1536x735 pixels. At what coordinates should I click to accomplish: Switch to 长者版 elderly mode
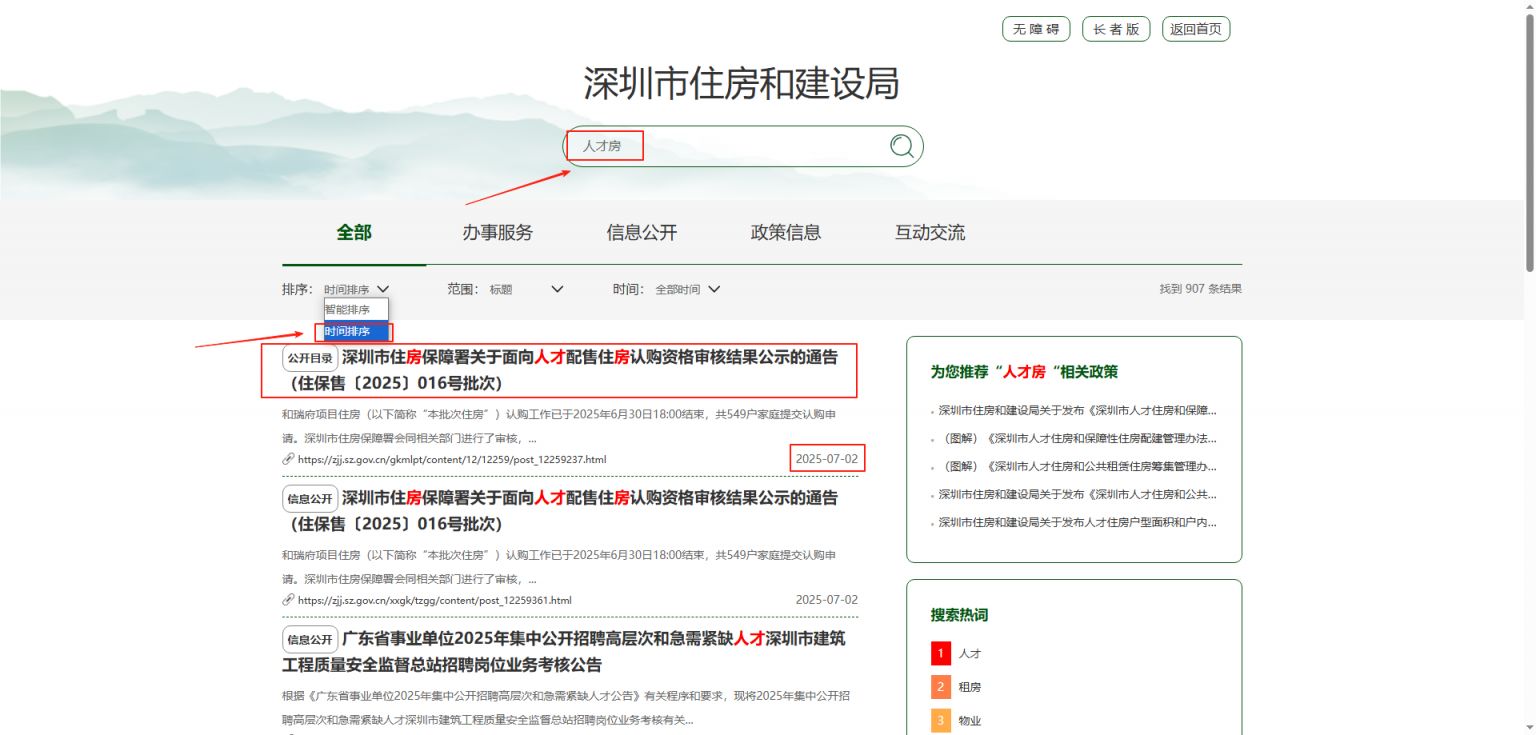tap(1116, 29)
